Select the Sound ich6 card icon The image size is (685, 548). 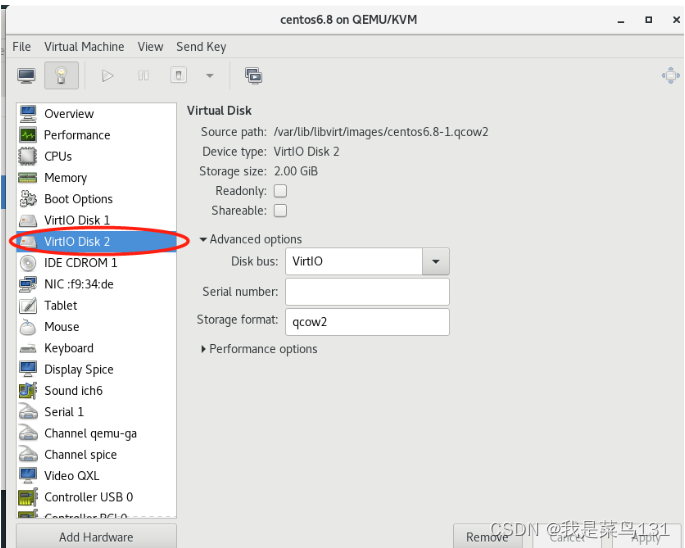coord(28,391)
